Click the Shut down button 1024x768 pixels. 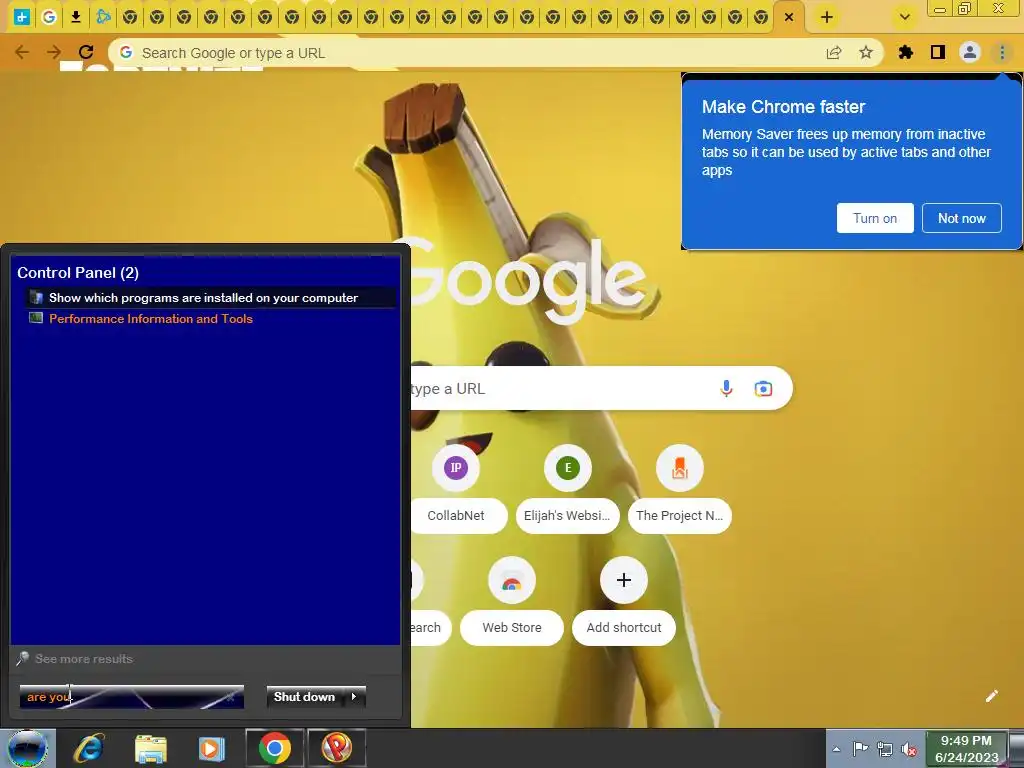tap(304, 697)
